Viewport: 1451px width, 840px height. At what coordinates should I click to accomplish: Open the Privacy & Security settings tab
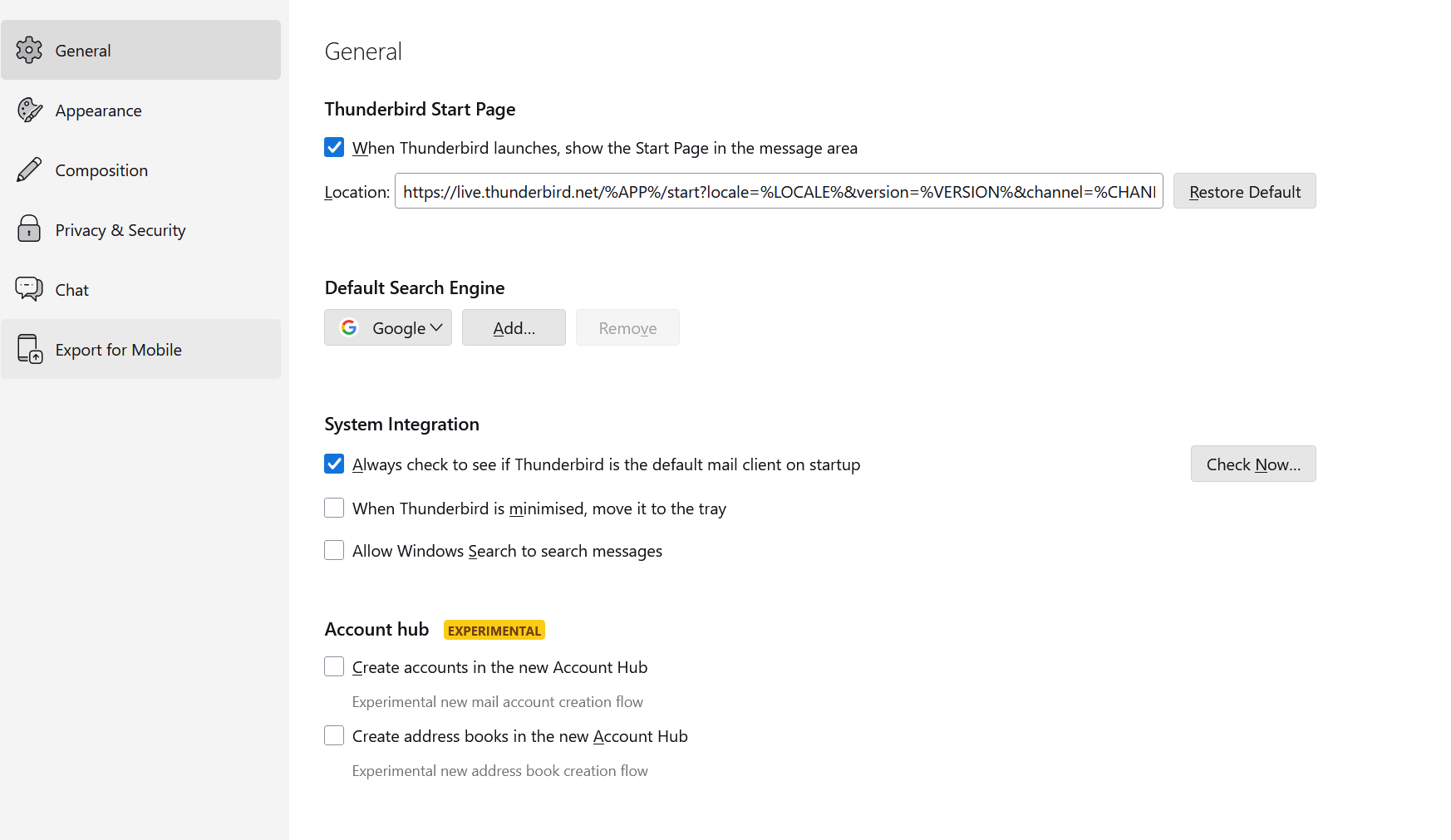(x=121, y=230)
